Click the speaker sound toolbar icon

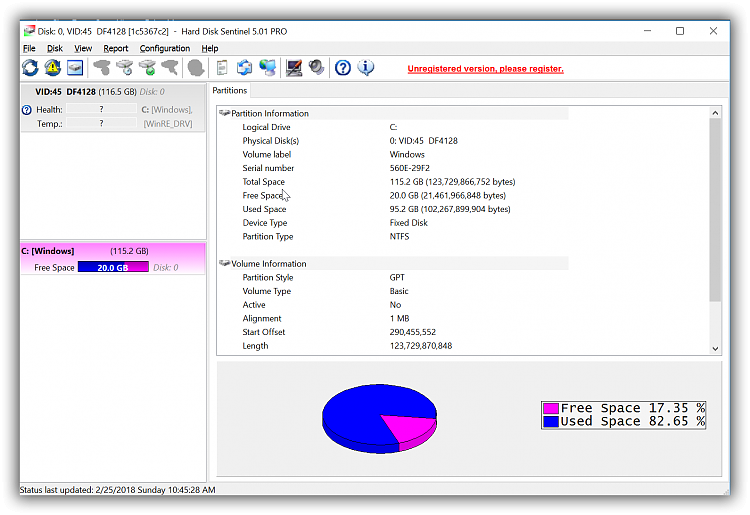coord(316,68)
